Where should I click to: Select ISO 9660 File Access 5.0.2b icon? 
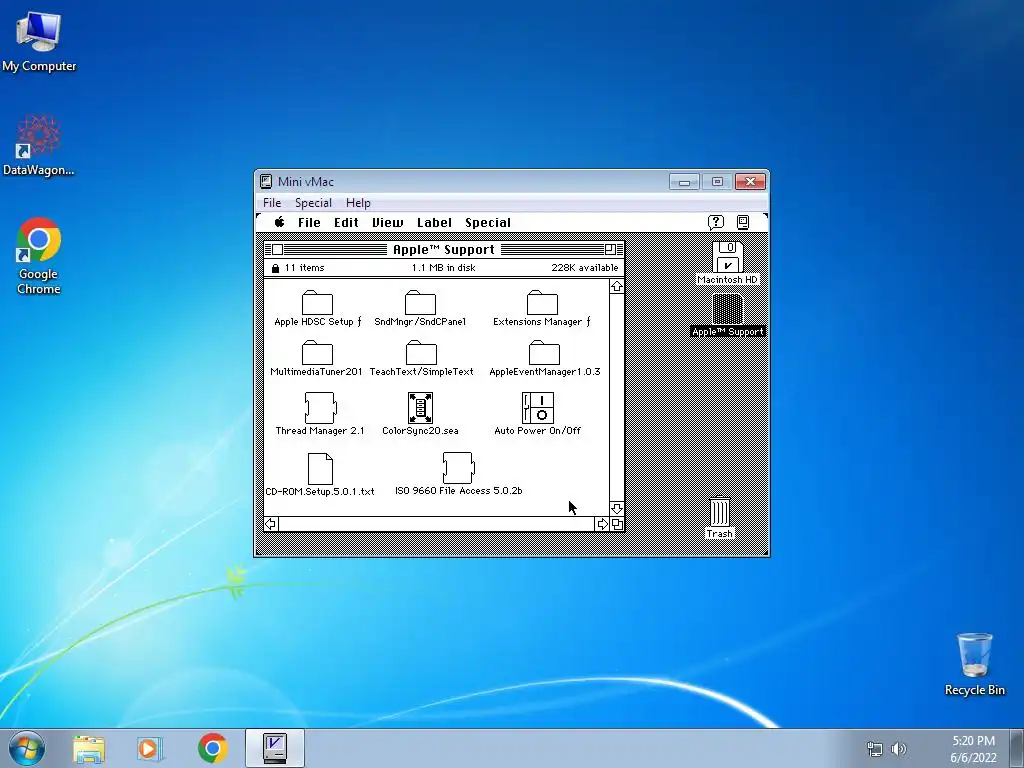(458, 468)
